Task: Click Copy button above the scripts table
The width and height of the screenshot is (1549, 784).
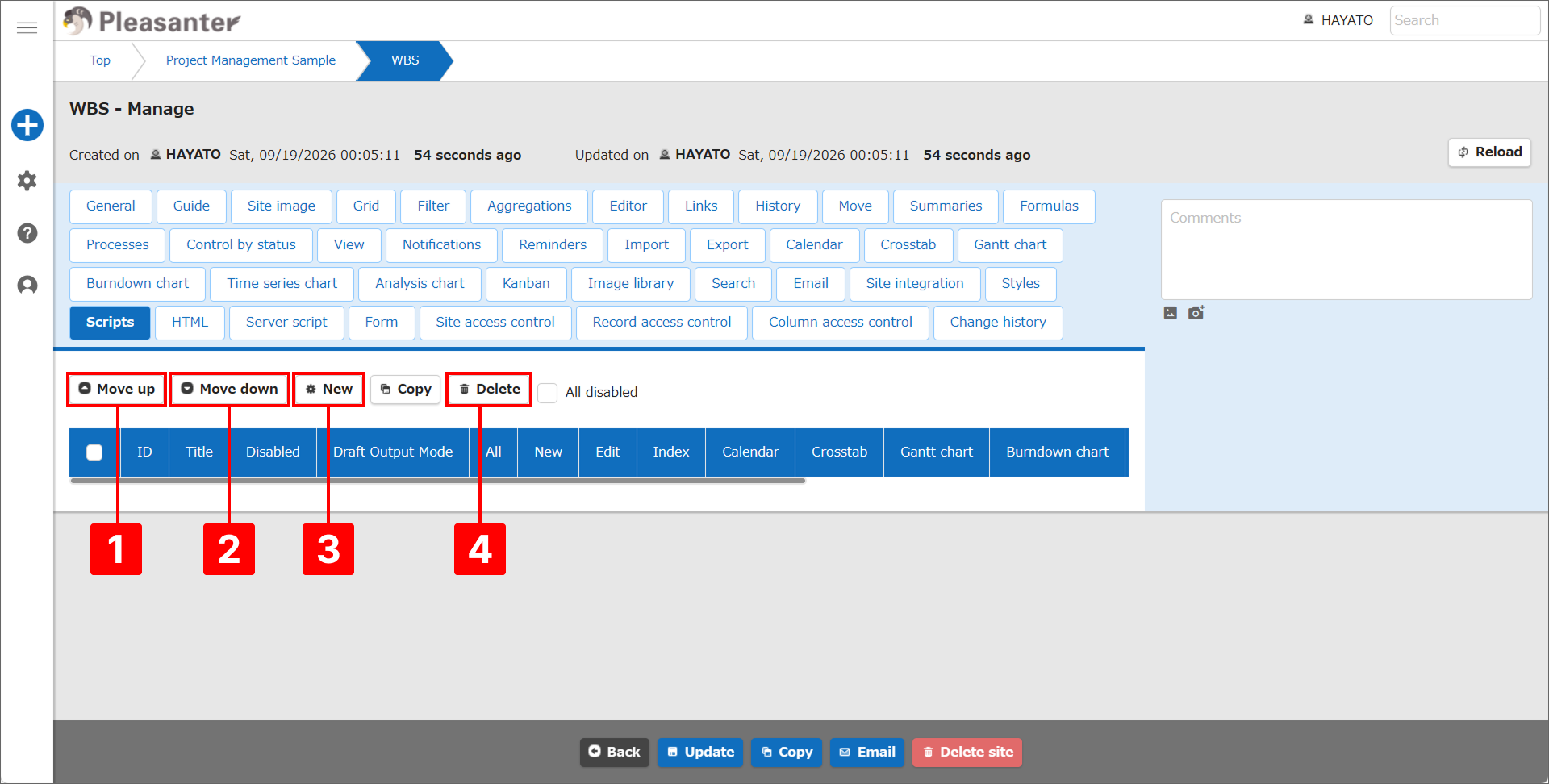Action: [x=406, y=390]
